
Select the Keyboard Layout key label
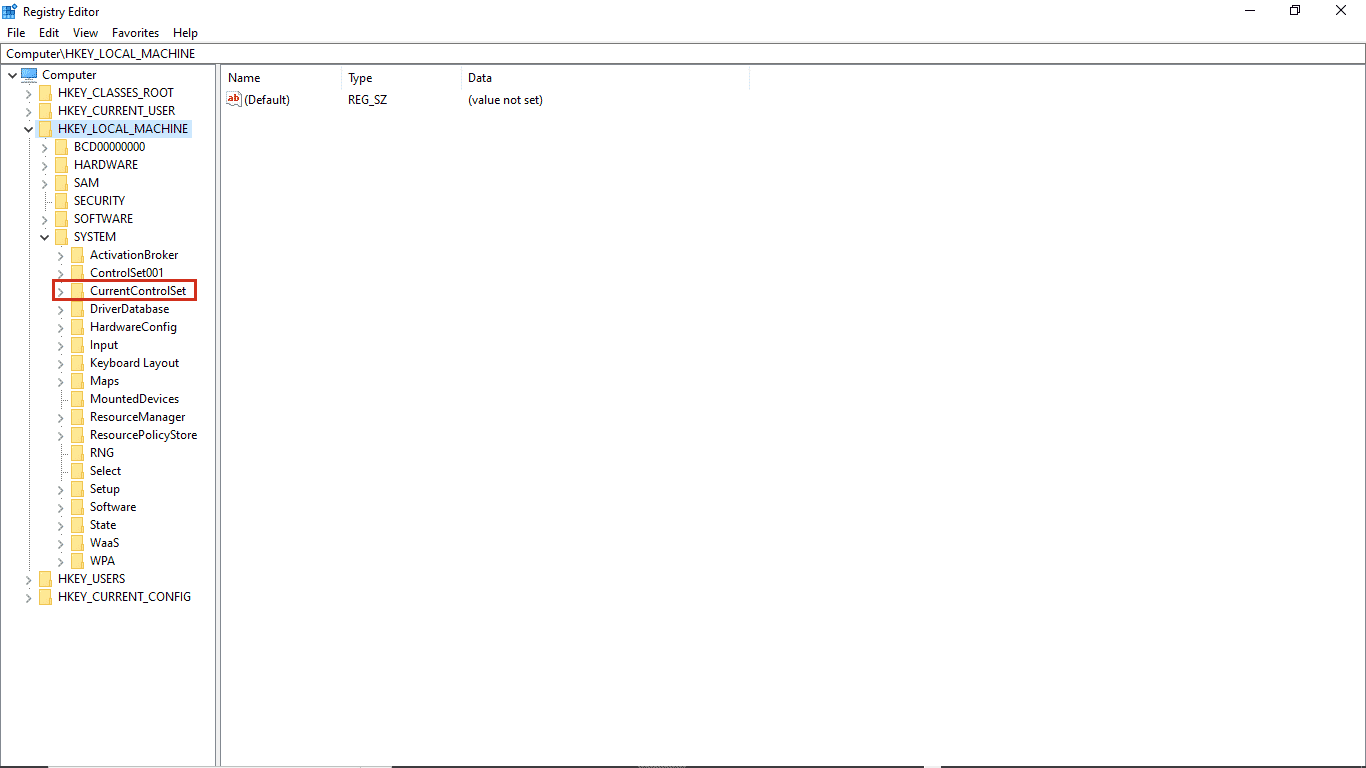point(135,363)
